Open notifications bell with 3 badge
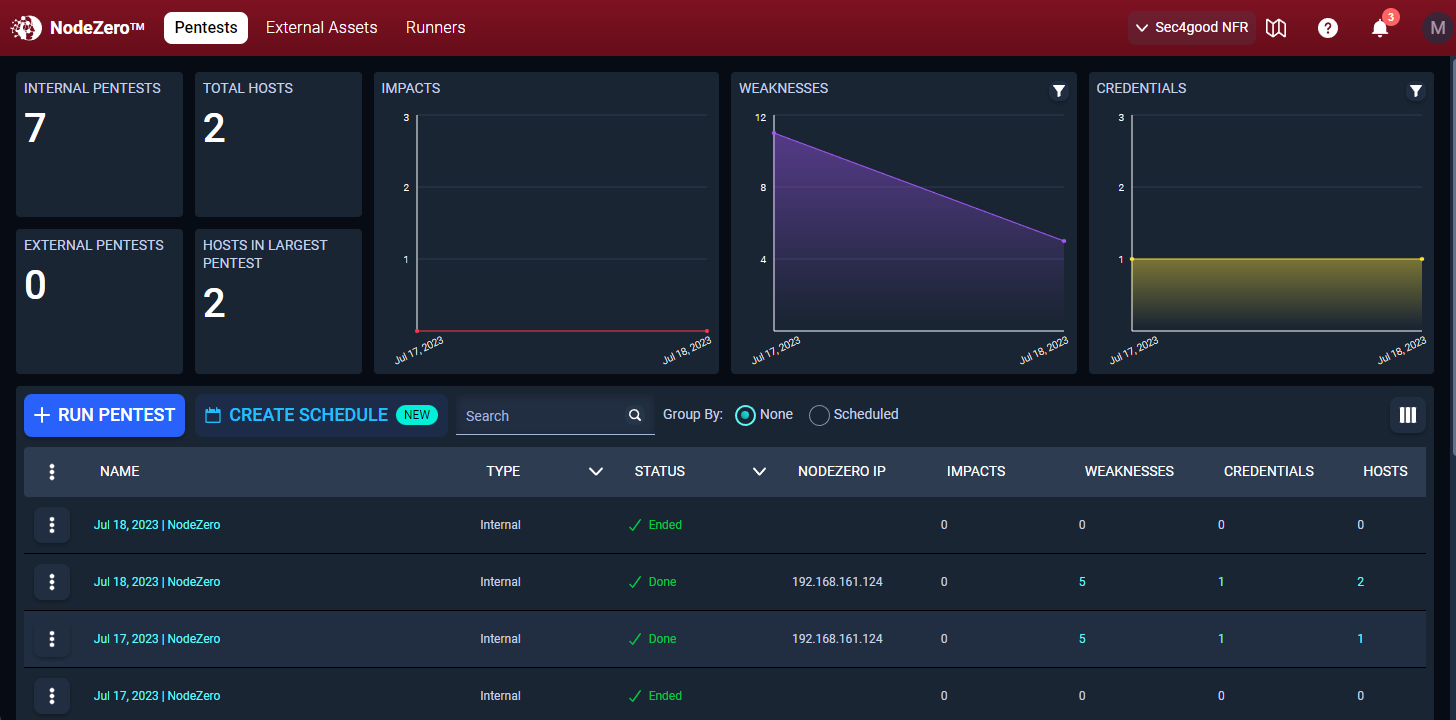This screenshot has width=1456, height=720. (1380, 28)
